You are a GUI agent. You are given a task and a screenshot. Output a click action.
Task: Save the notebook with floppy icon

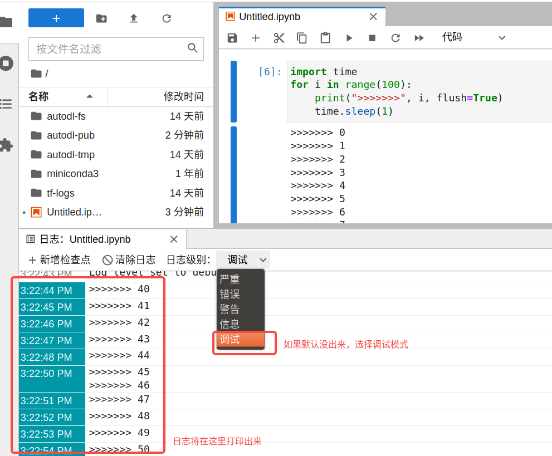(x=232, y=38)
